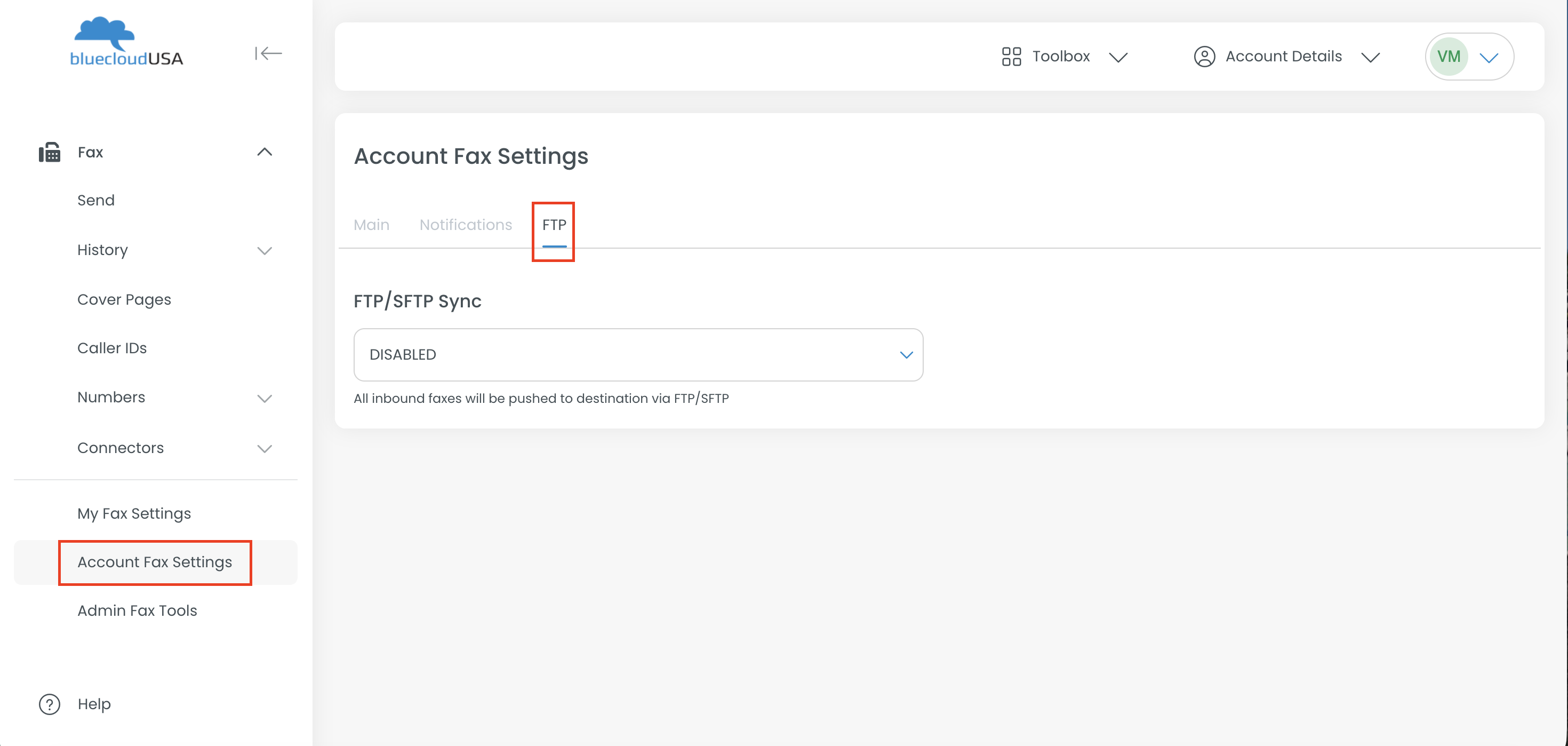Click the VM user avatar
The image size is (1568, 746).
pyautogui.click(x=1449, y=57)
